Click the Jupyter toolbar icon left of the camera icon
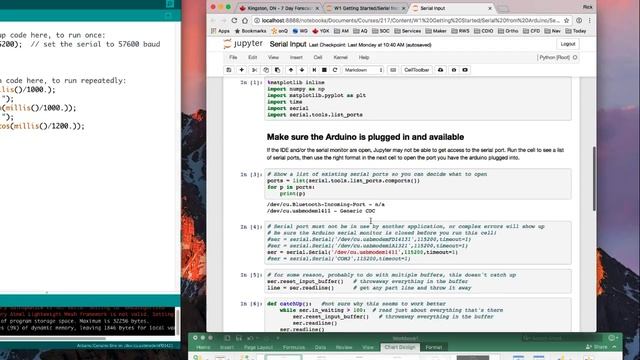This screenshot has width=640, height=360. click(453, 70)
